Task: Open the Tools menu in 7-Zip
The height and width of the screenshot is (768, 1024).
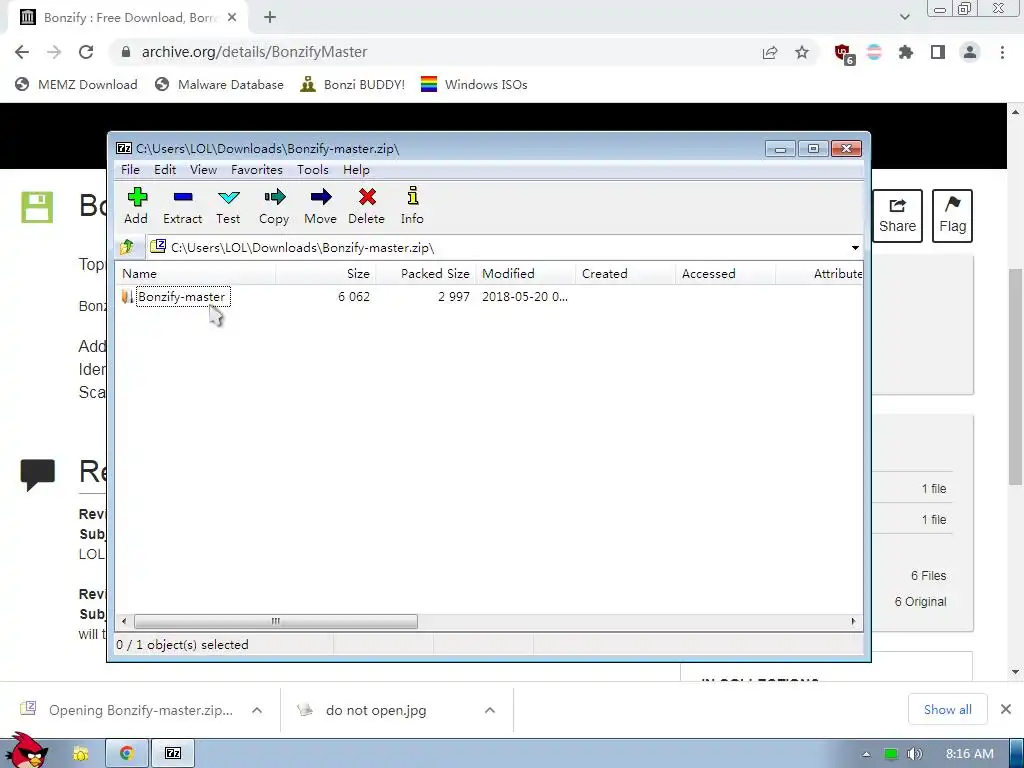Action: click(x=313, y=170)
